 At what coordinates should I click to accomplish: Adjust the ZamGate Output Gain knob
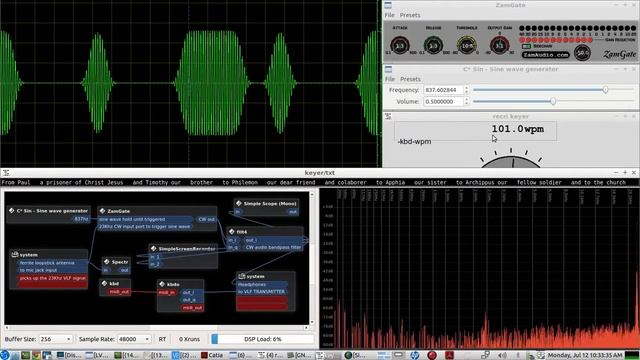tap(499, 46)
